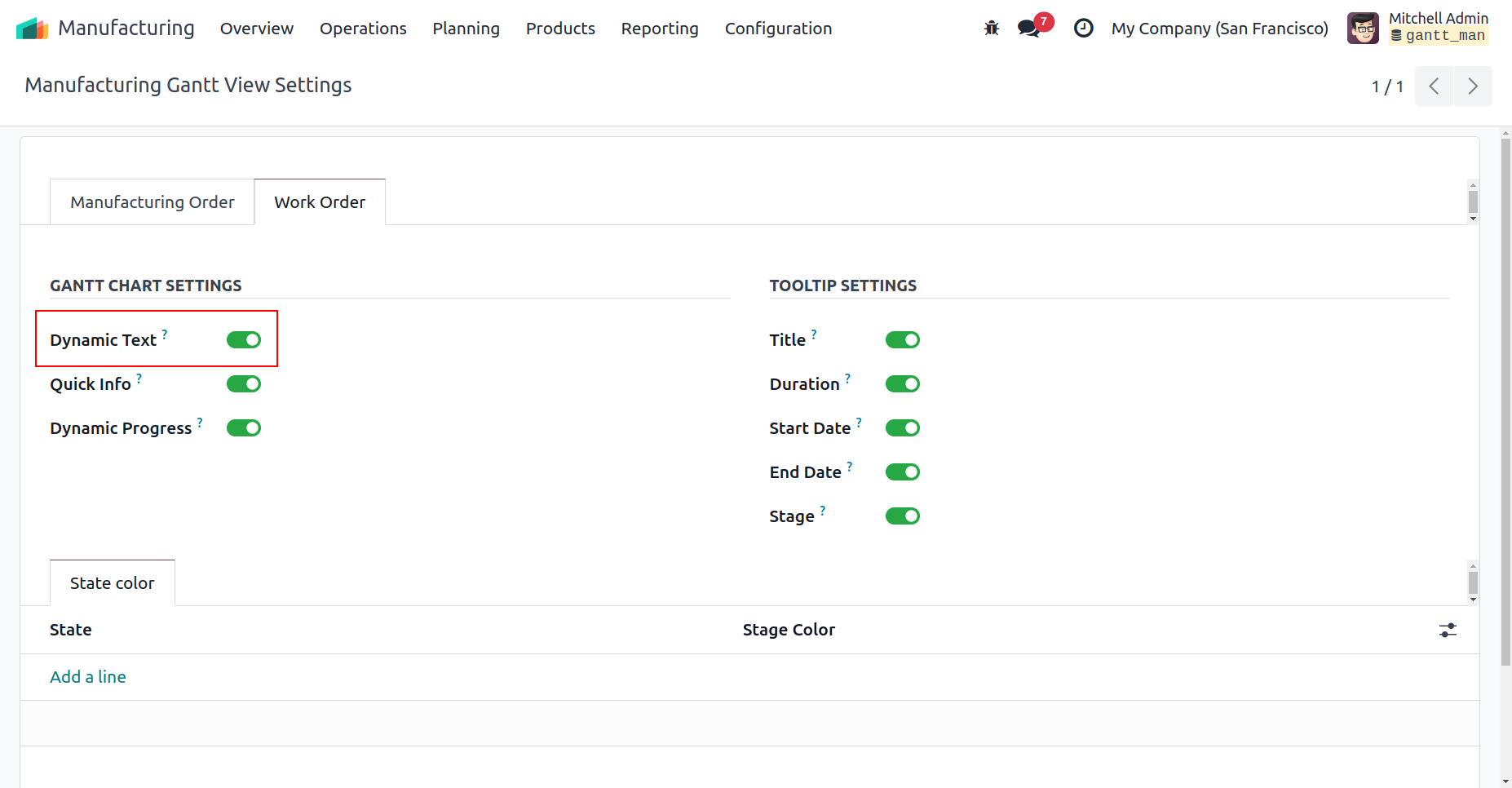The width and height of the screenshot is (1512, 788).
Task: Open the Operations menu
Action: pyautogui.click(x=363, y=29)
